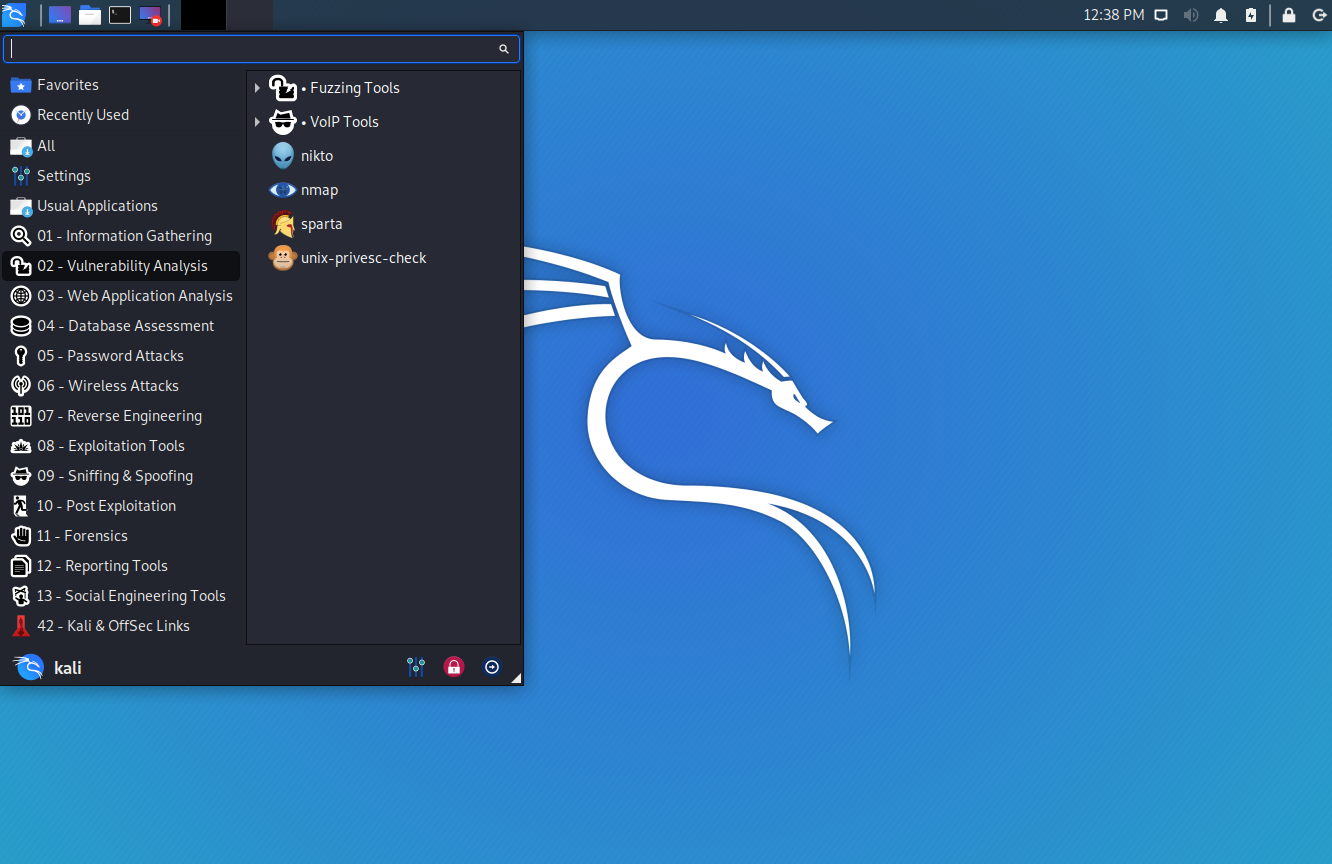This screenshot has width=1332, height=864.
Task: Select 01 - Information Gathering category
Action: (121, 235)
